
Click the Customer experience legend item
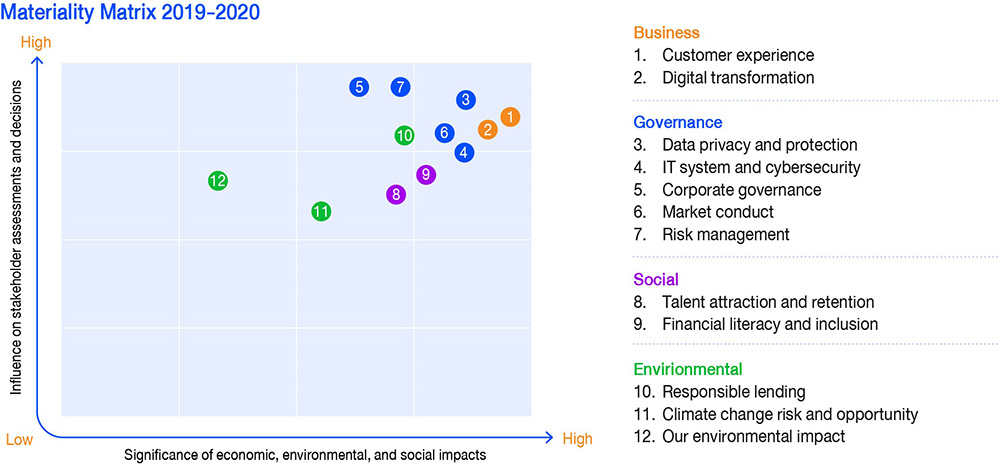(x=738, y=55)
